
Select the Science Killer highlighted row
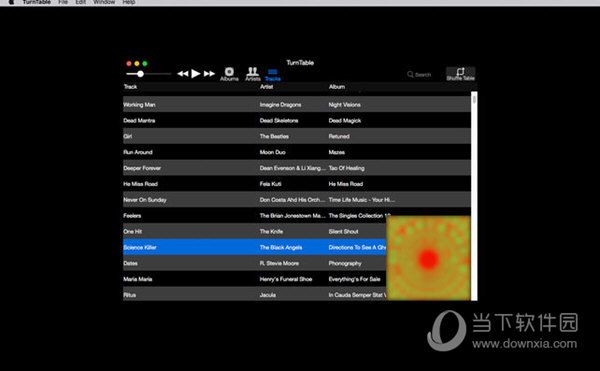[x=254, y=247]
